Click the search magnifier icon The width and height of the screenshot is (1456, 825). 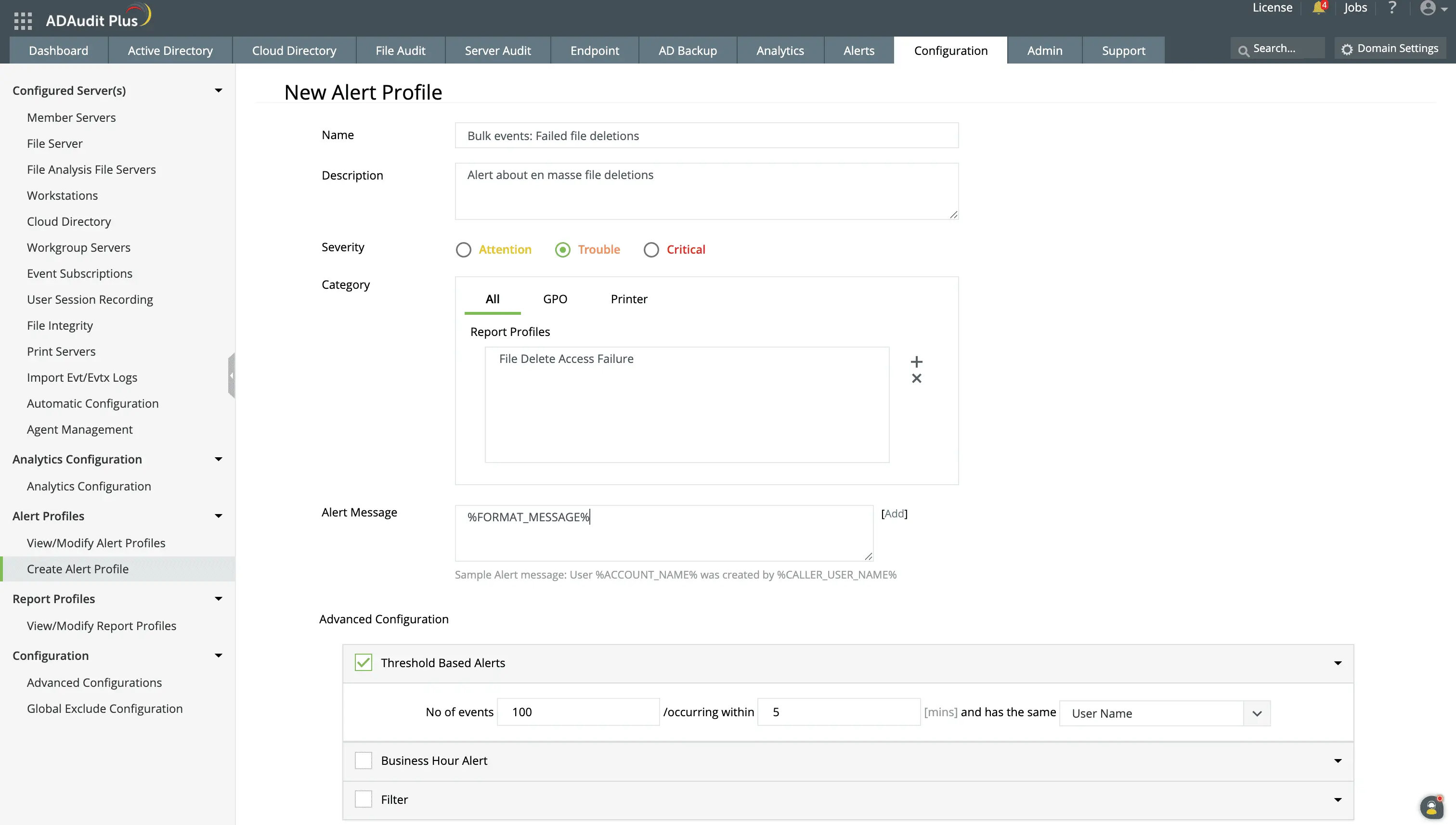tap(1244, 51)
